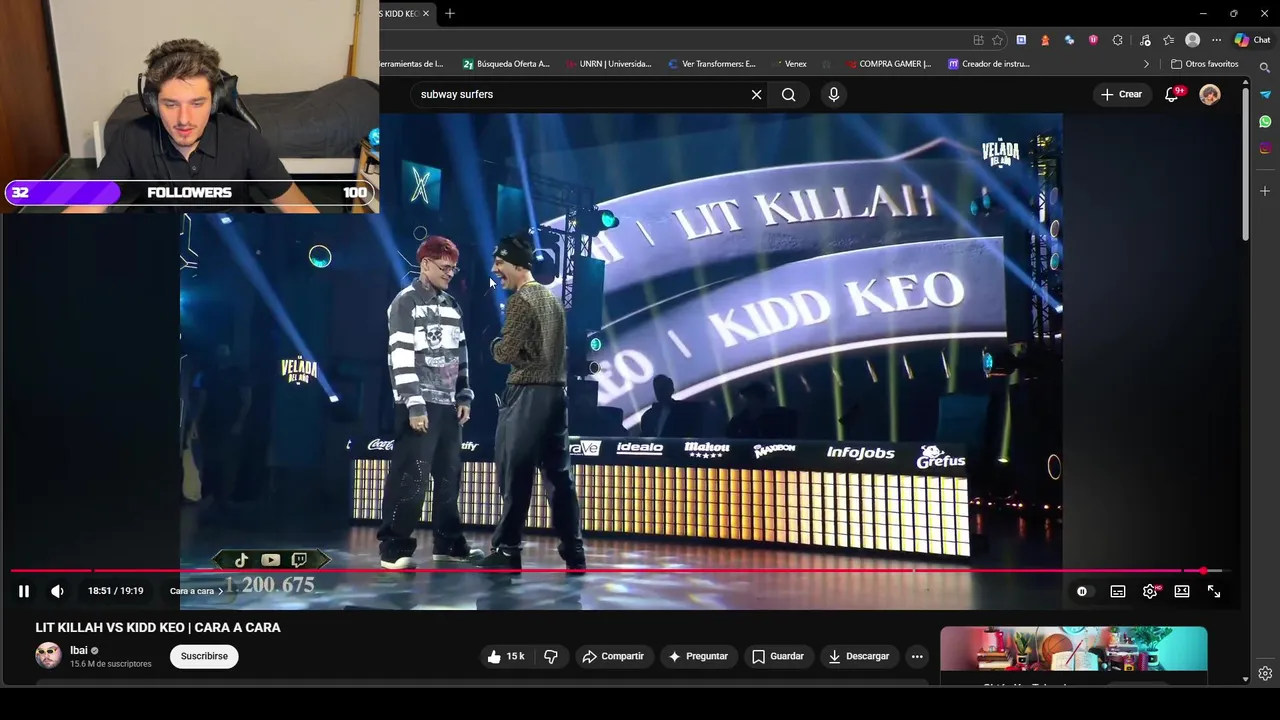Open the Preguntar AI button
1280x720 pixels.
pos(698,656)
